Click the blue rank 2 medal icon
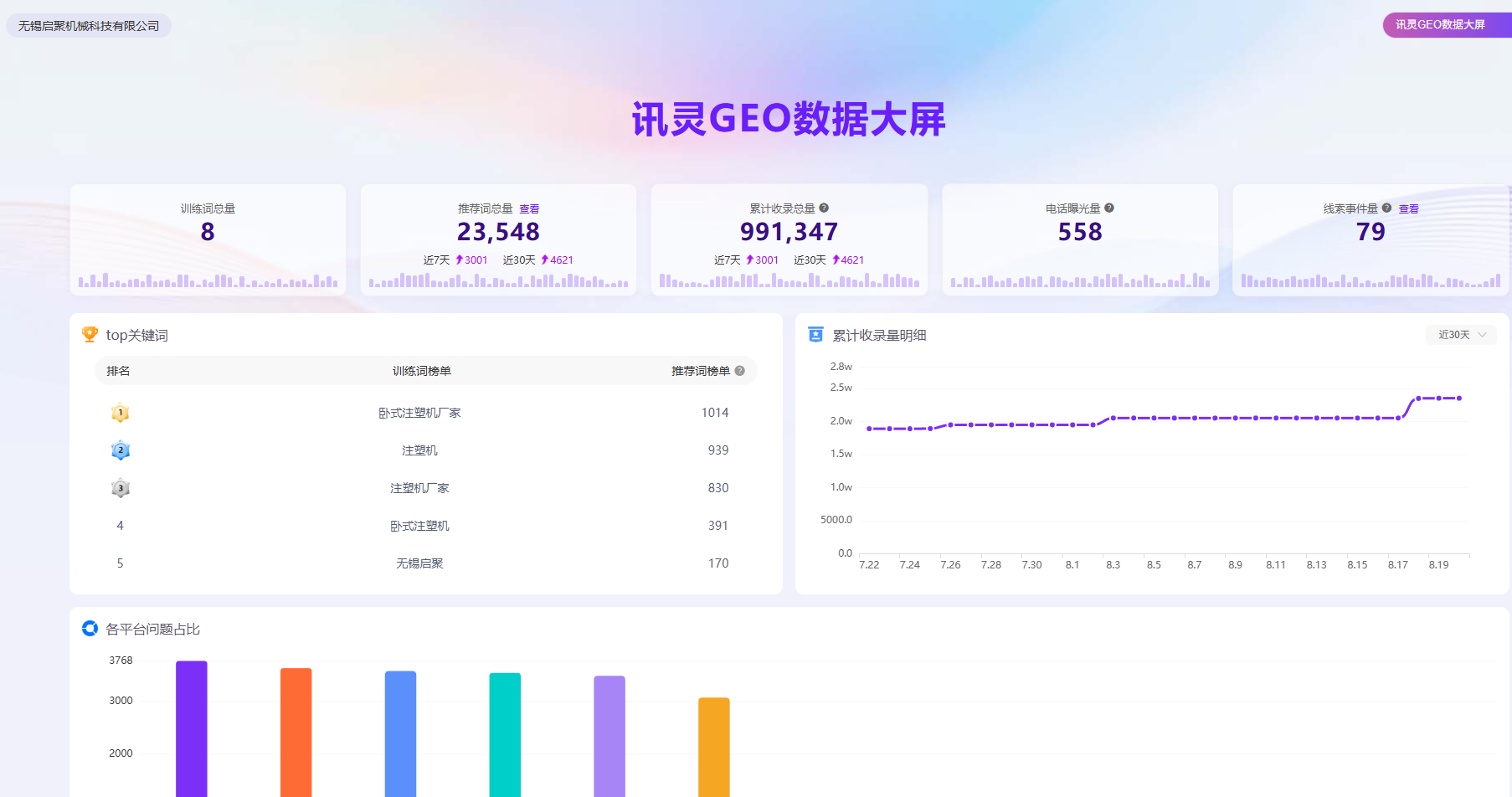Image resolution: width=1512 pixels, height=797 pixels. click(121, 450)
